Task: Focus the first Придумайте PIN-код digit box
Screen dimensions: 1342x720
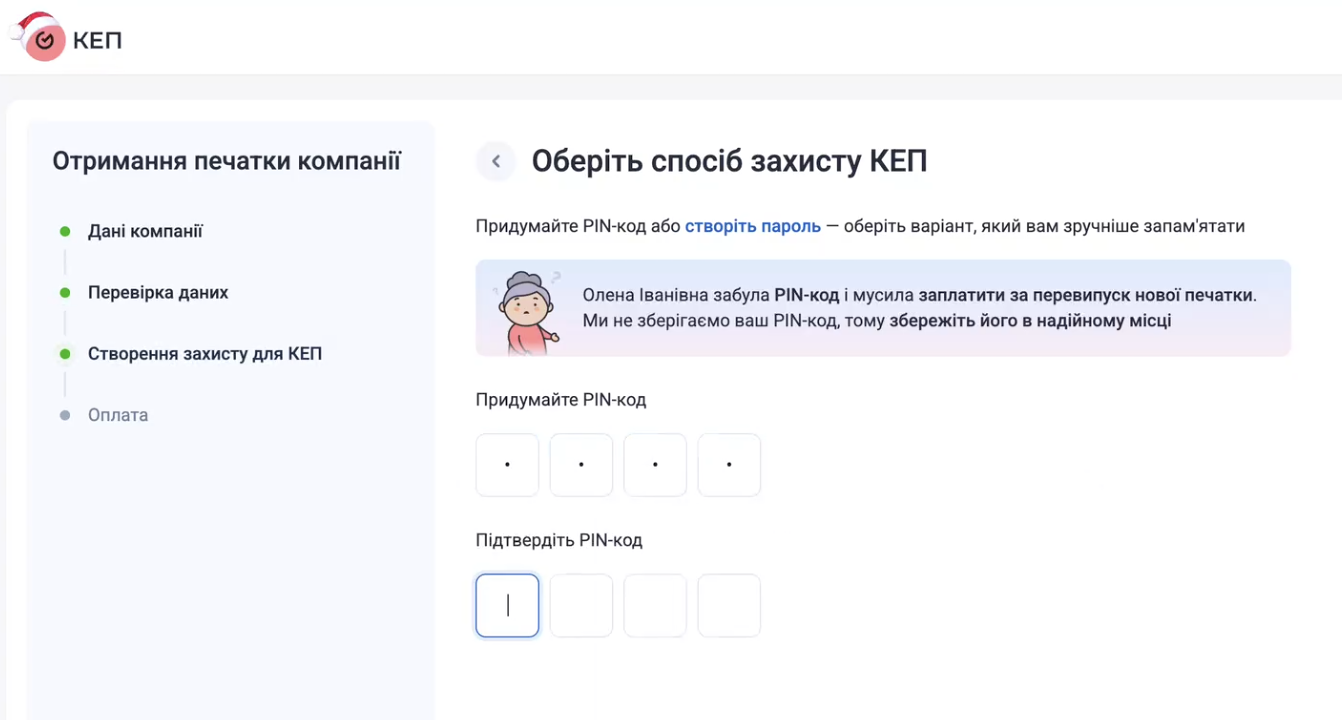Action: 507,465
